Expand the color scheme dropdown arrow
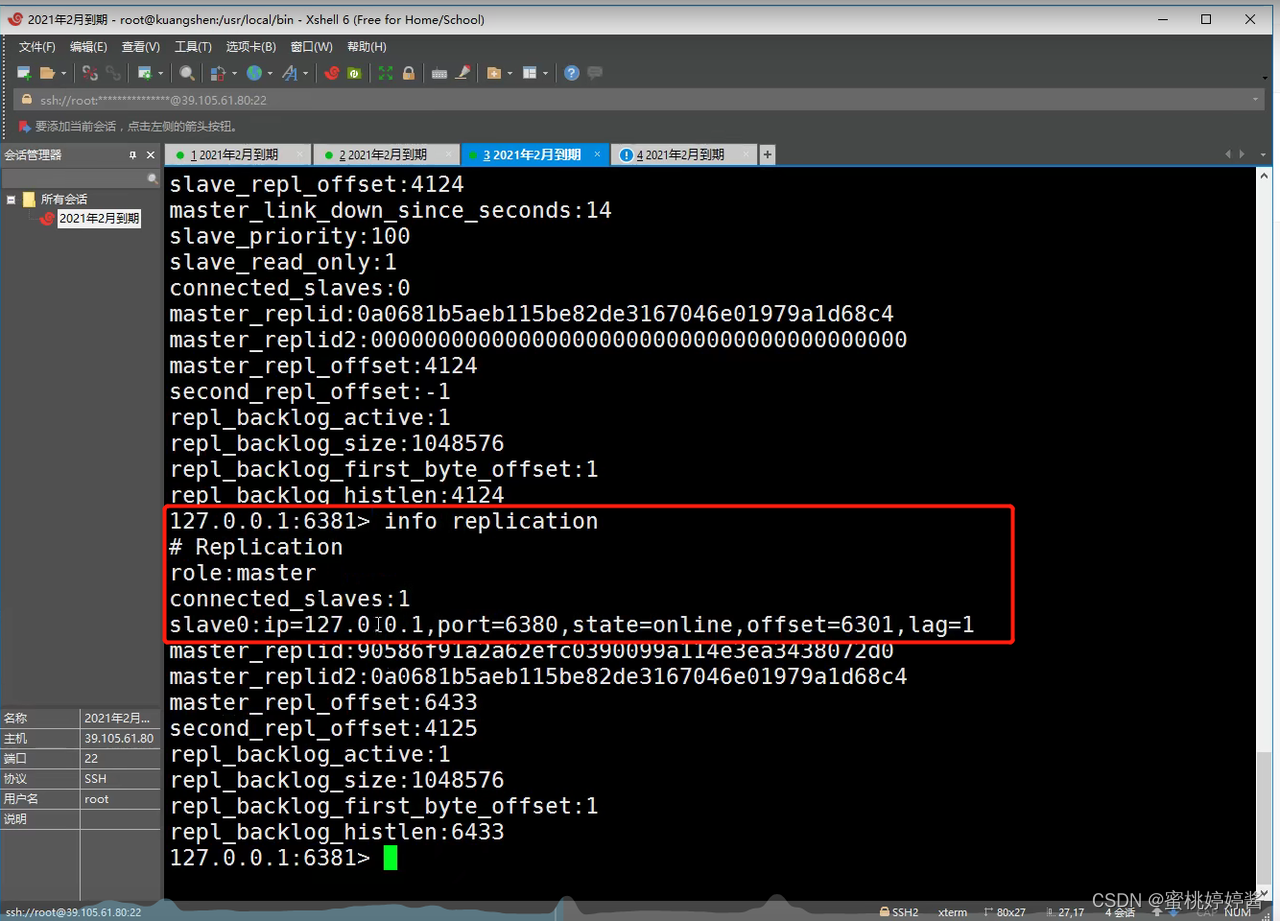Viewport: 1280px width, 921px height. [234, 73]
